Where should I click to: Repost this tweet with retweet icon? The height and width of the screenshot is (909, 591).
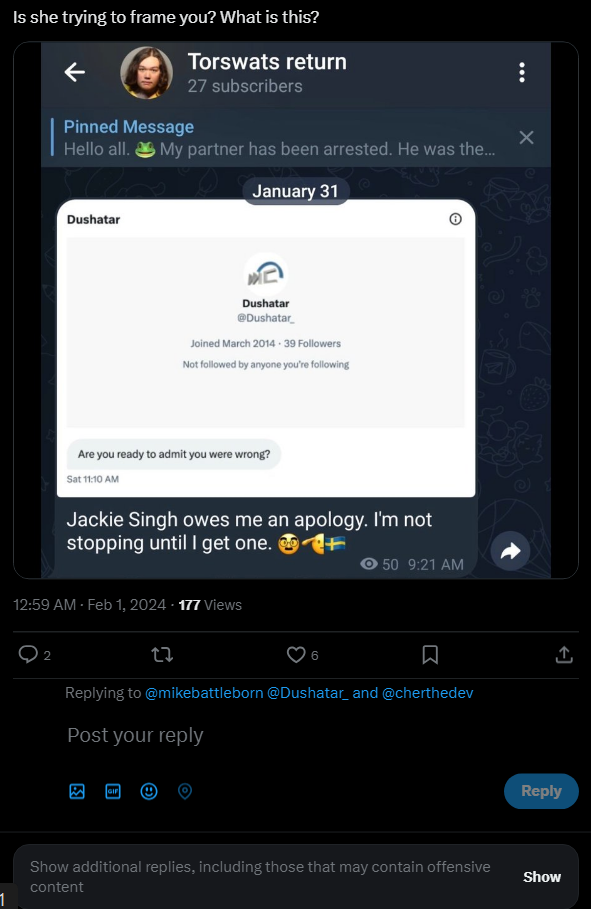[162, 655]
